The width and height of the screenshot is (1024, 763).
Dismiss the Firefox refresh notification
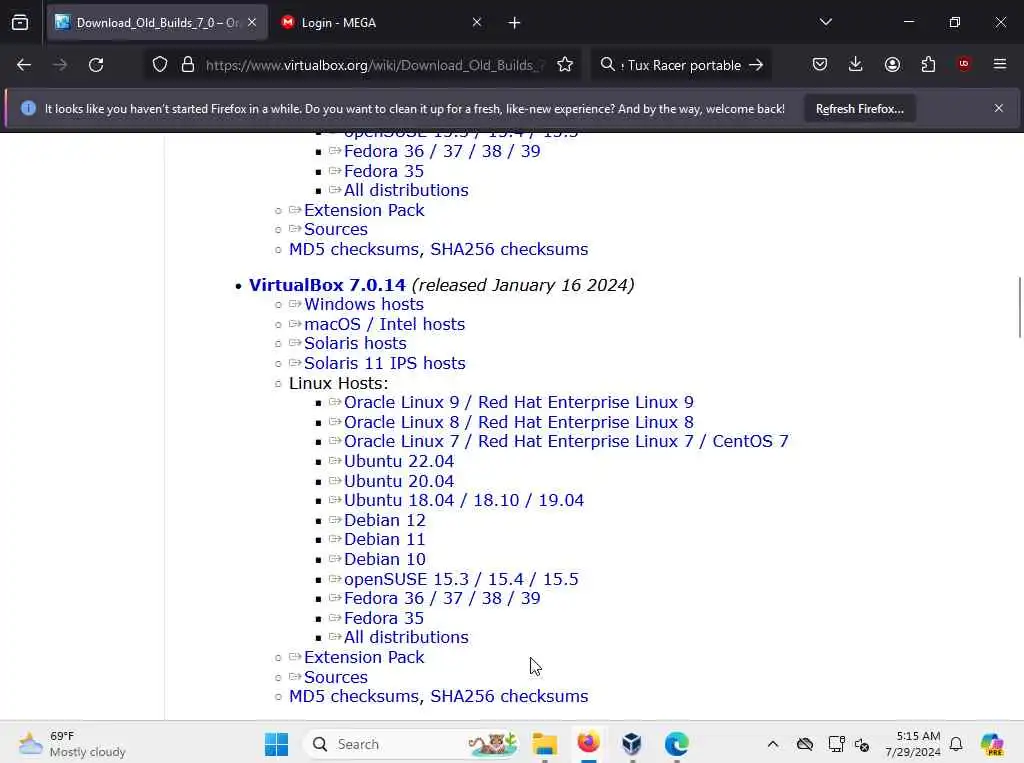click(x=999, y=108)
